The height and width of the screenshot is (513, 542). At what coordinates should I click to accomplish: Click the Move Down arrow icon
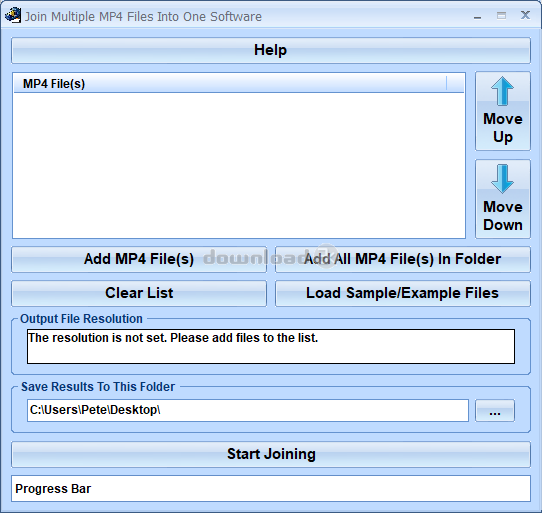502,179
